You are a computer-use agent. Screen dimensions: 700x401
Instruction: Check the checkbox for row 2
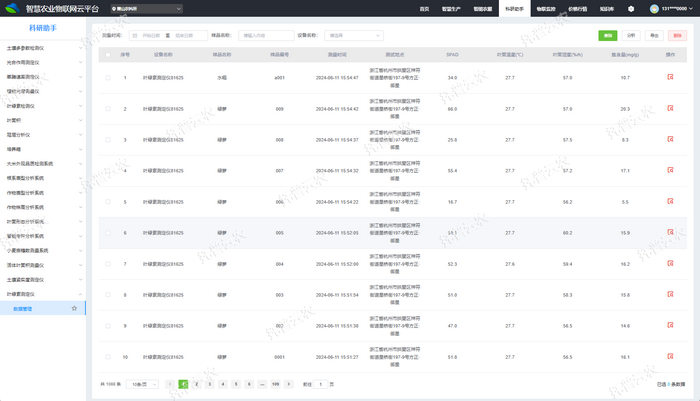coord(108,109)
